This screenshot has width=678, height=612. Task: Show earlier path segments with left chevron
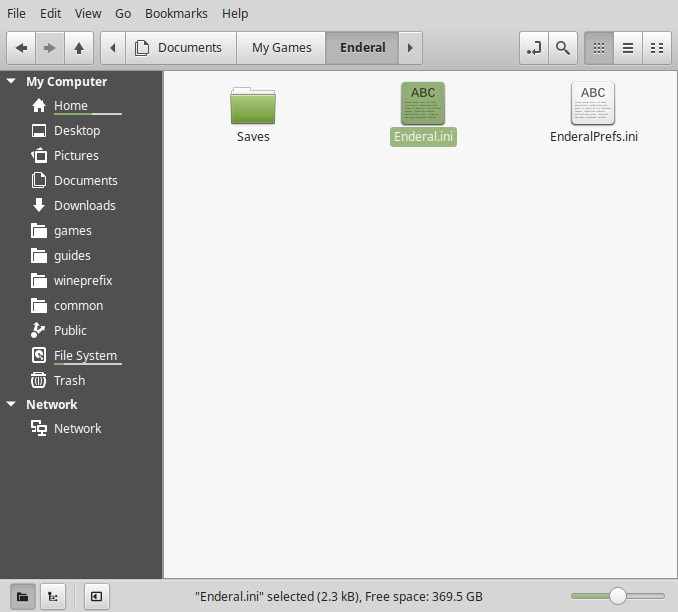113,48
